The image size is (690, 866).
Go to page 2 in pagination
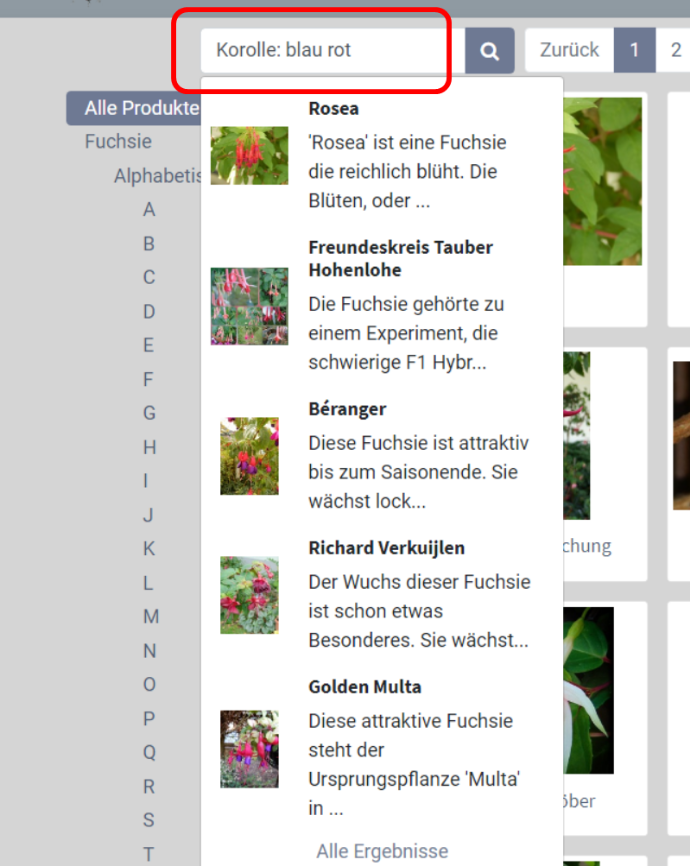676,50
